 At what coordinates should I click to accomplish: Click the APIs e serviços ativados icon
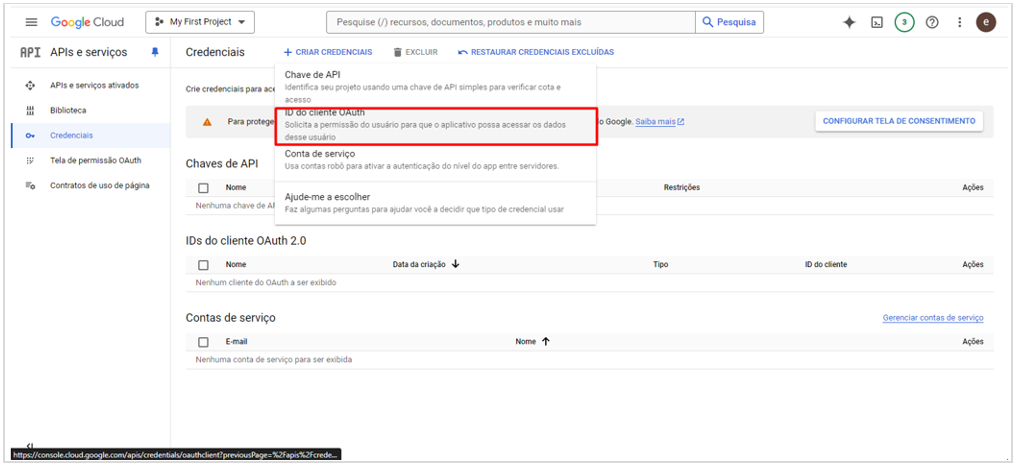click(x=30, y=86)
